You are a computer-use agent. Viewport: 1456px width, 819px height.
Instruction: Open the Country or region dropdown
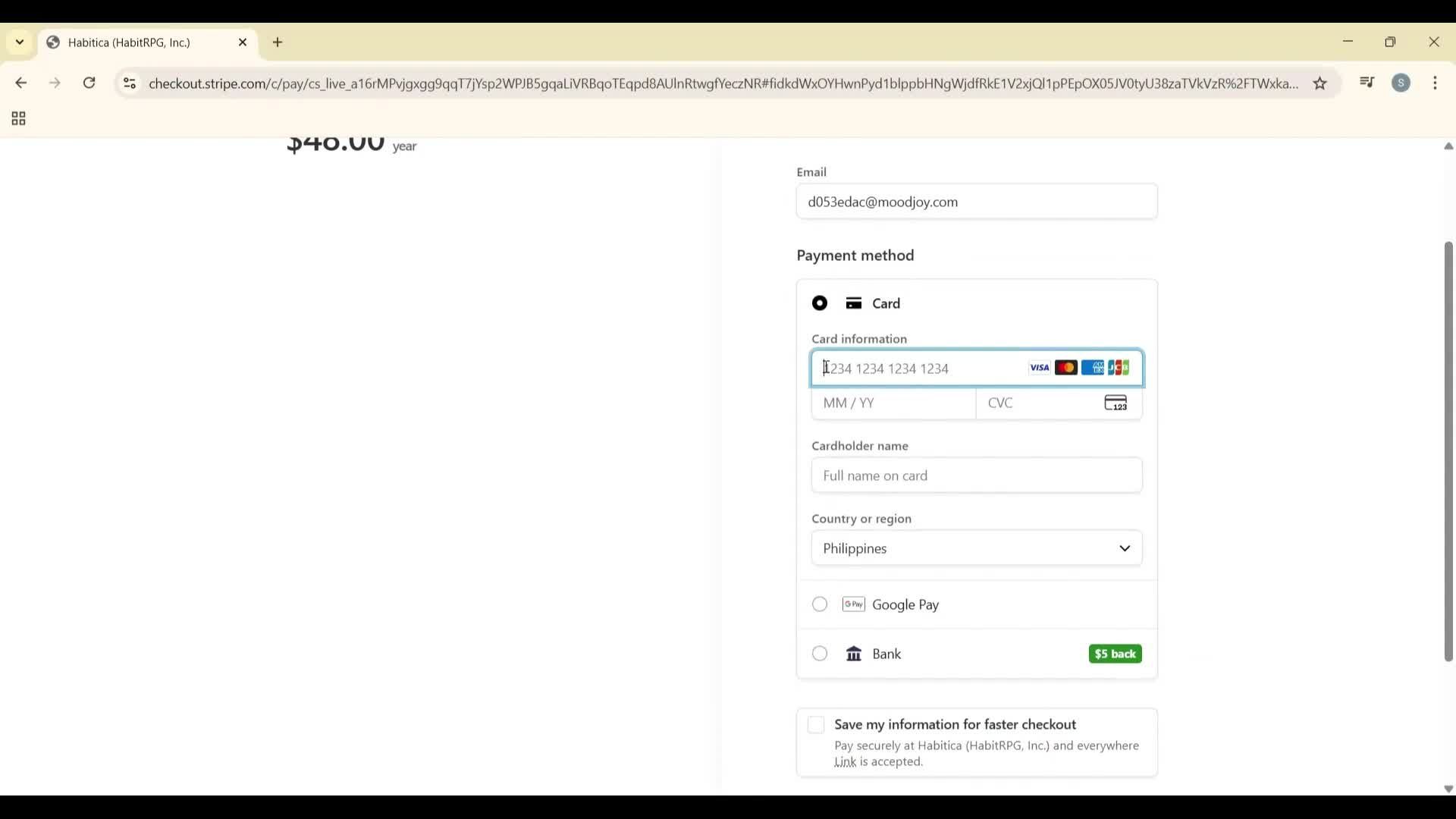coord(976,548)
